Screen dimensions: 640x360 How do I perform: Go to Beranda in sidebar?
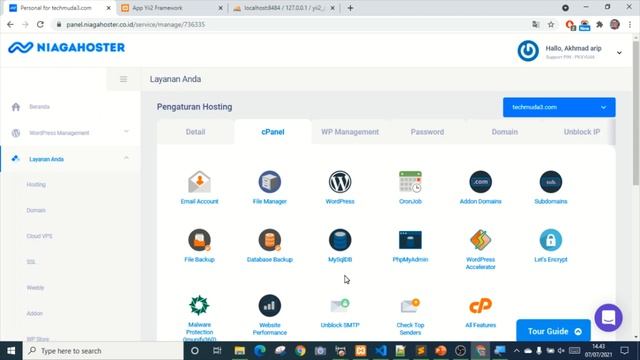pyautogui.click(x=39, y=107)
